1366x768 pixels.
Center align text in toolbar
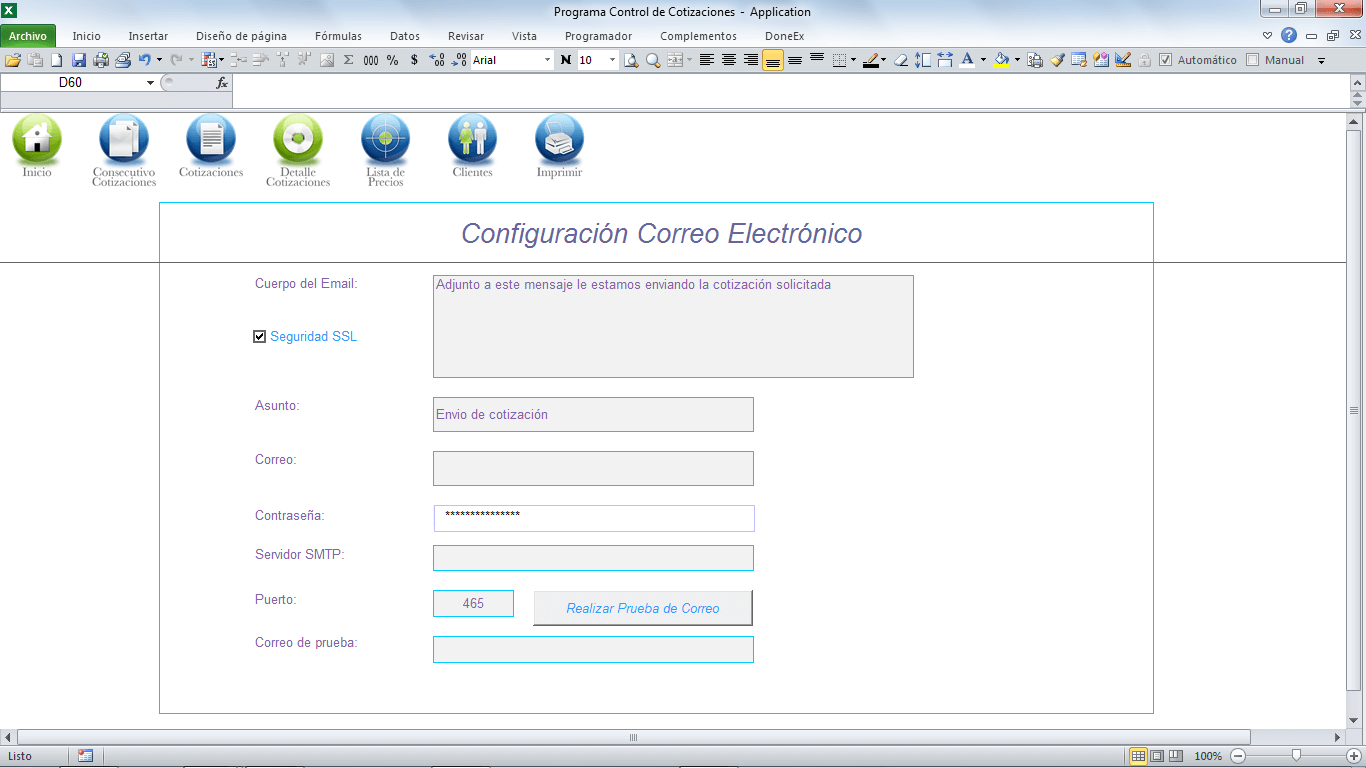[729, 60]
